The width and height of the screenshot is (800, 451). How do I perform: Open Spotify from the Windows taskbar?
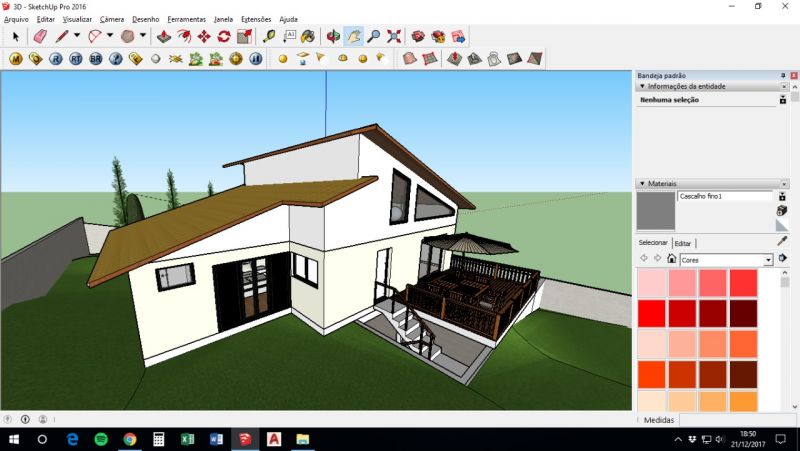(x=101, y=439)
